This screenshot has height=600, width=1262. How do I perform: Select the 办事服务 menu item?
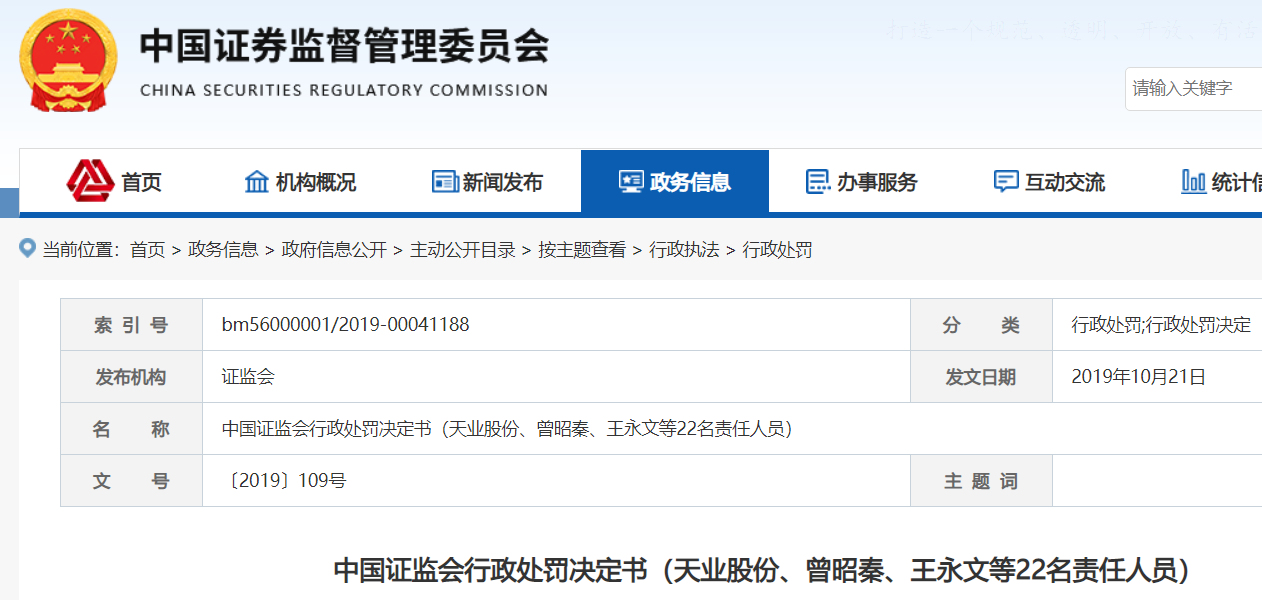pyautogui.click(x=877, y=182)
